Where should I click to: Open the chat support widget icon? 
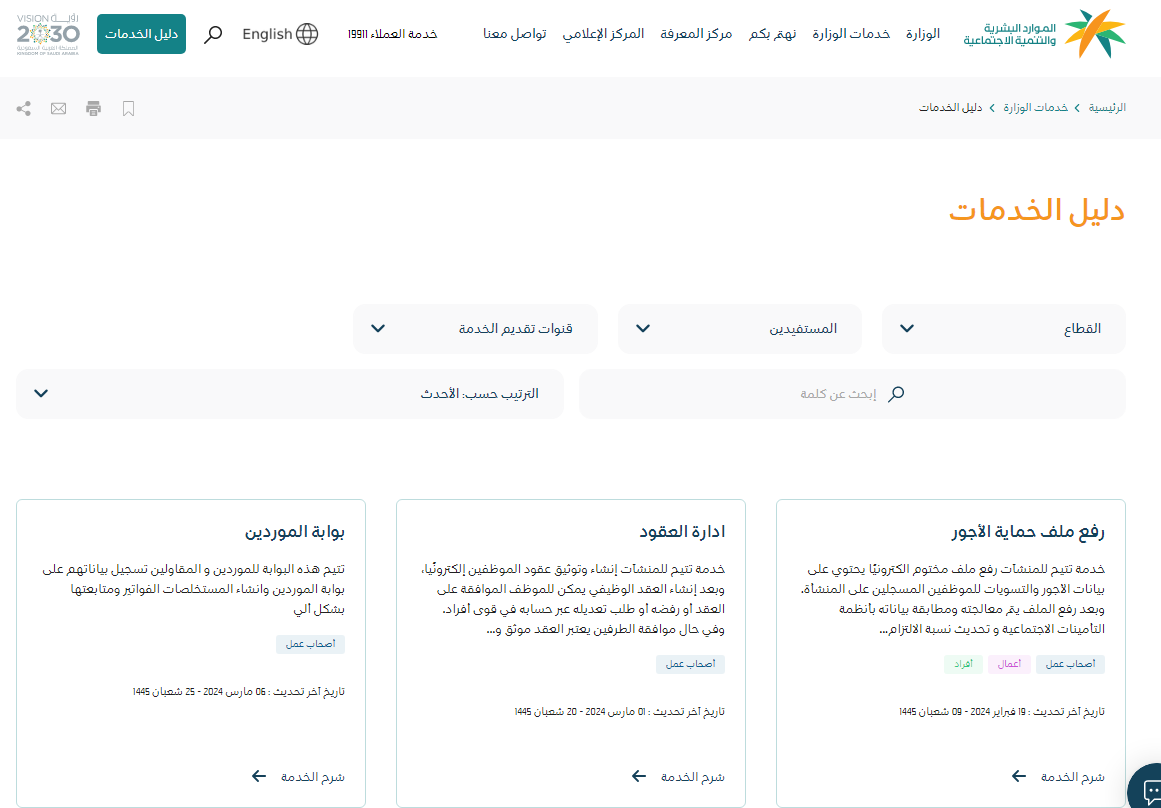coord(1149,789)
